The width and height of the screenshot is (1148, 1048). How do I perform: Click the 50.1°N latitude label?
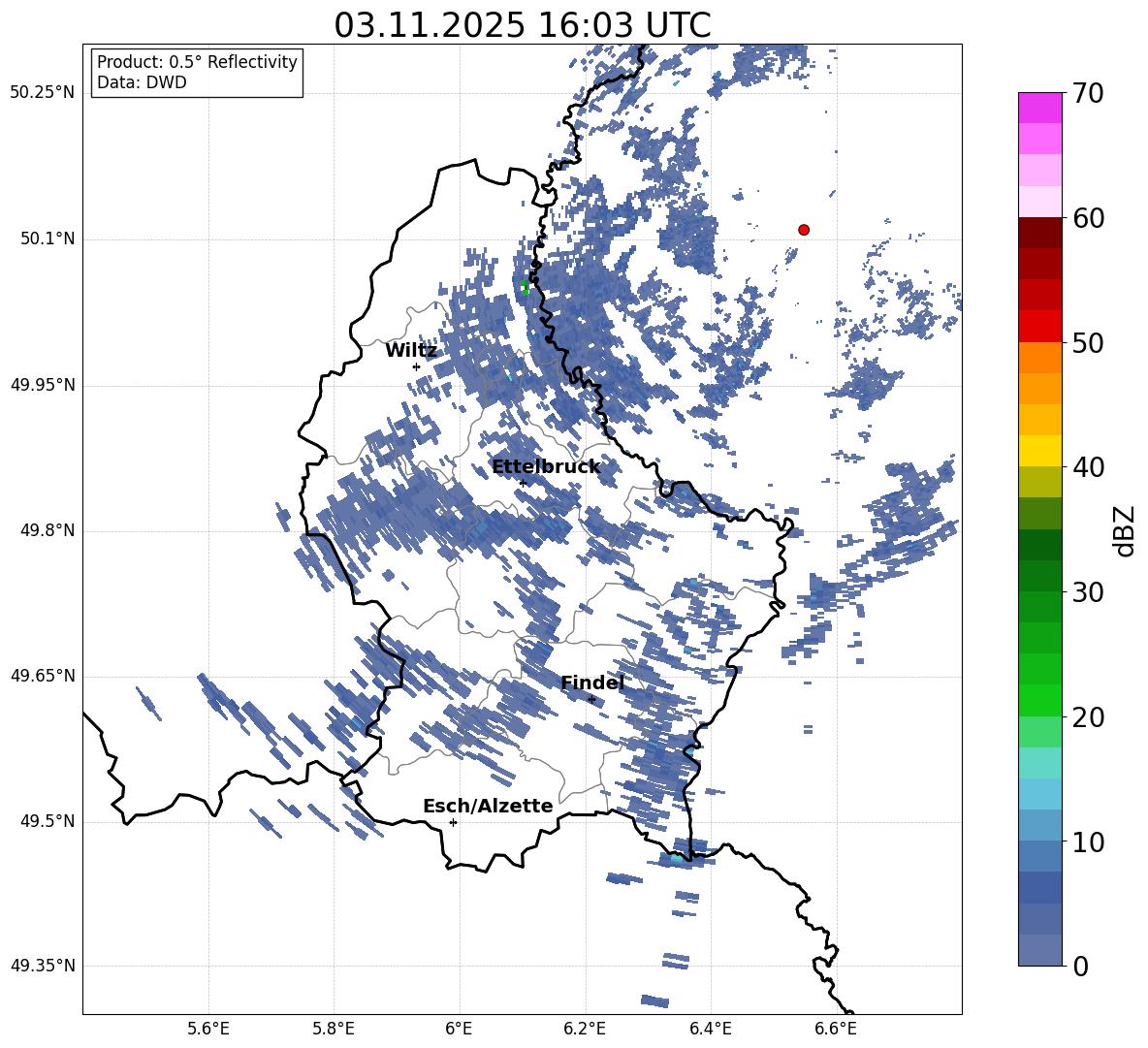click(x=48, y=239)
